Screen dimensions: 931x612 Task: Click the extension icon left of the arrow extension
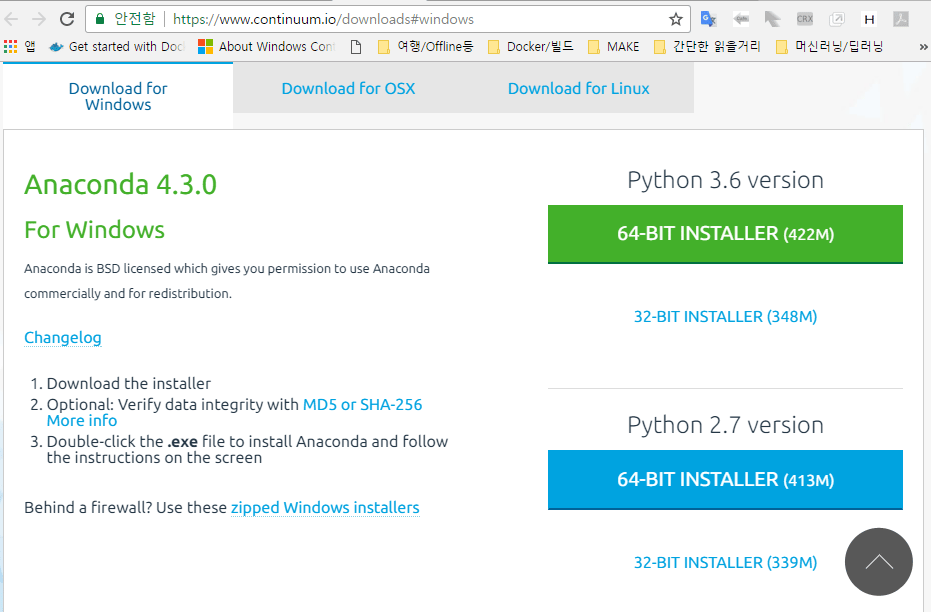pos(741,19)
